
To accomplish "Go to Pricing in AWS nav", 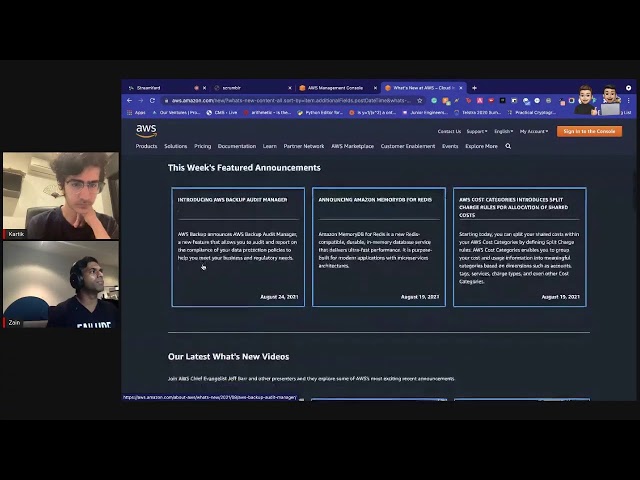I will point(202,146).
